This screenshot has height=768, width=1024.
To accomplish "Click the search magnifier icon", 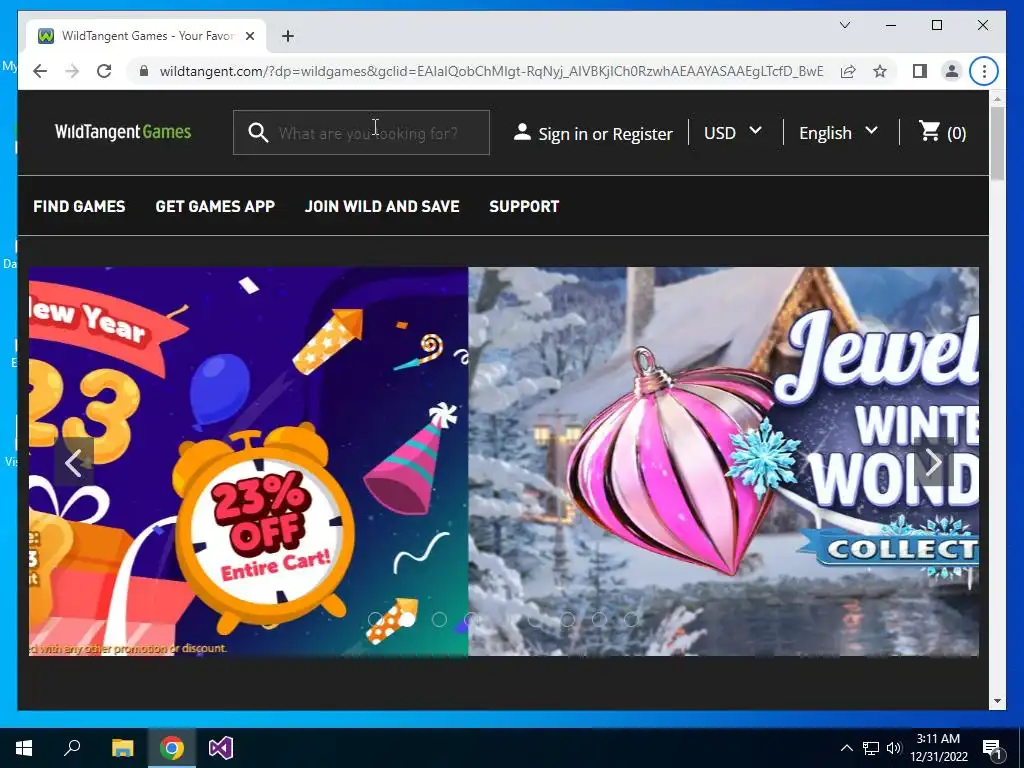I will 258,133.
